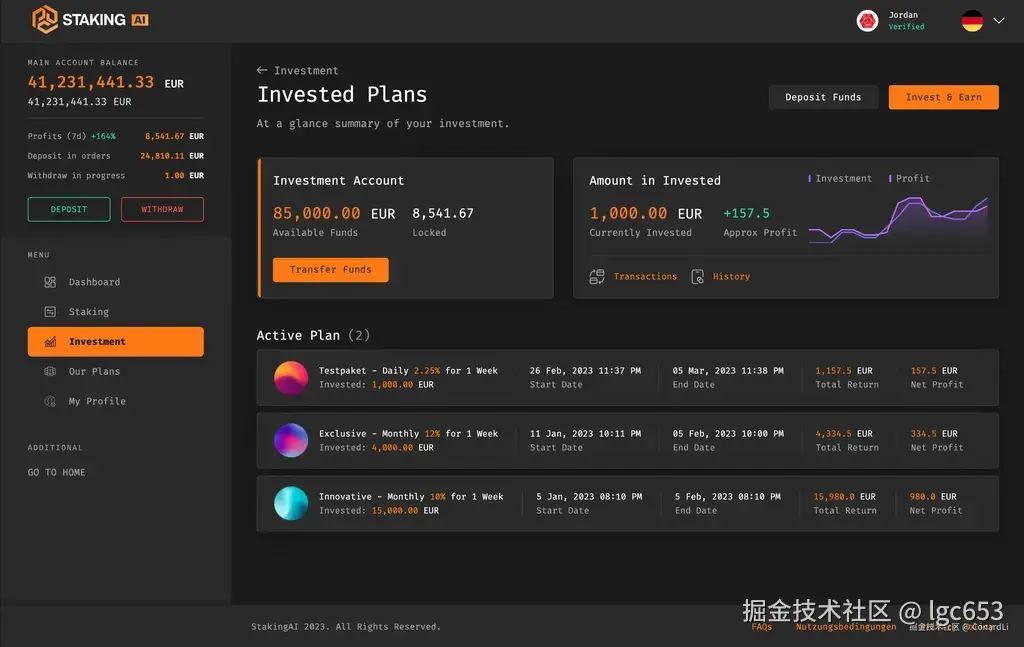Click the Profits (7d) +164% text
The height and width of the screenshot is (647, 1024).
pos(71,136)
